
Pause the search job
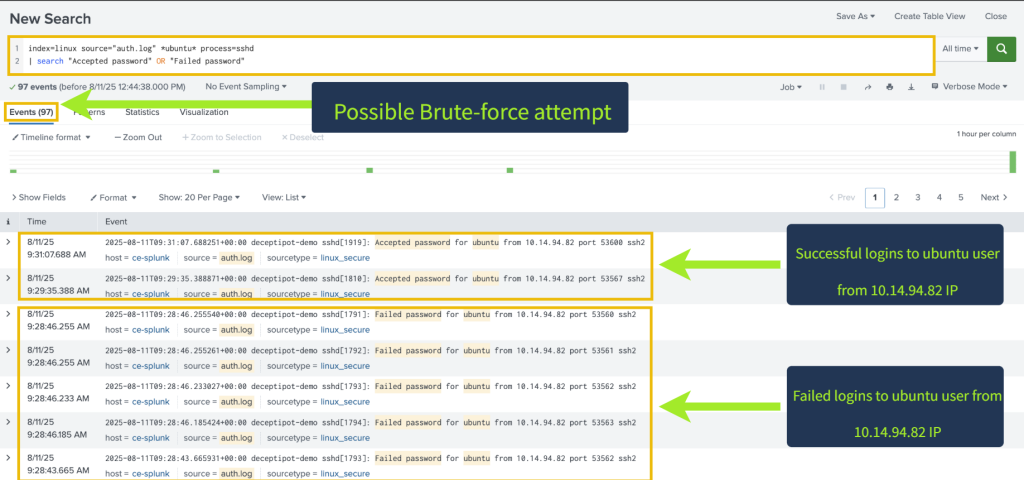click(822, 87)
